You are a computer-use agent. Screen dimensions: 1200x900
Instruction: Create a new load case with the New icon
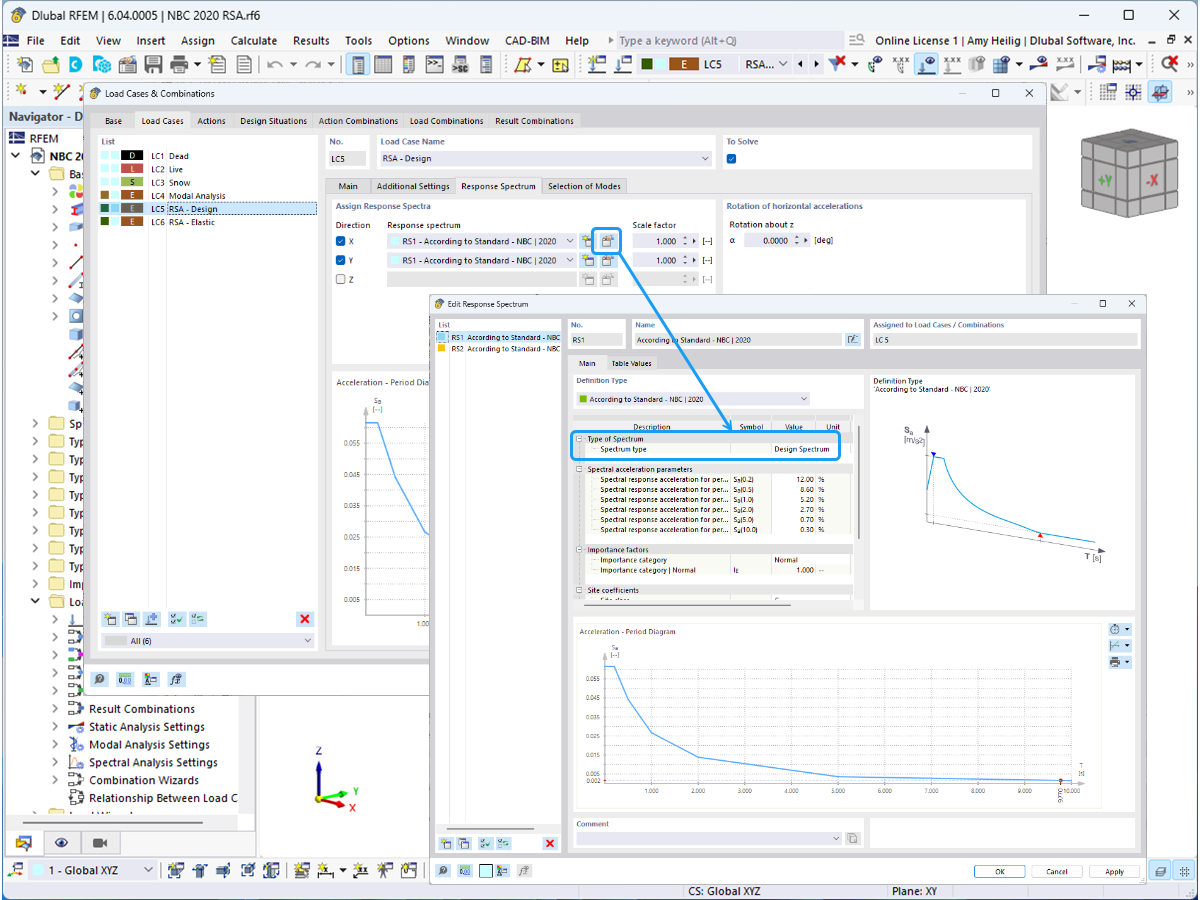pyautogui.click(x=110, y=619)
